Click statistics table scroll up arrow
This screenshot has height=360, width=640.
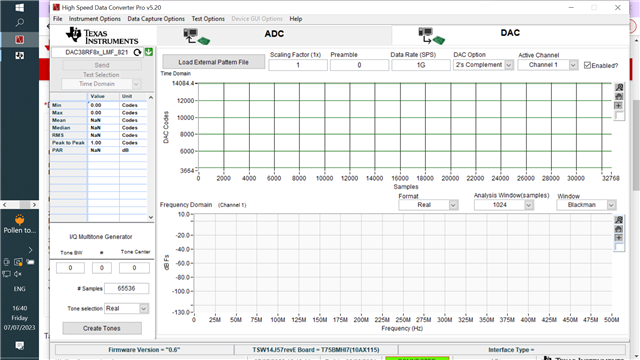(151, 97)
